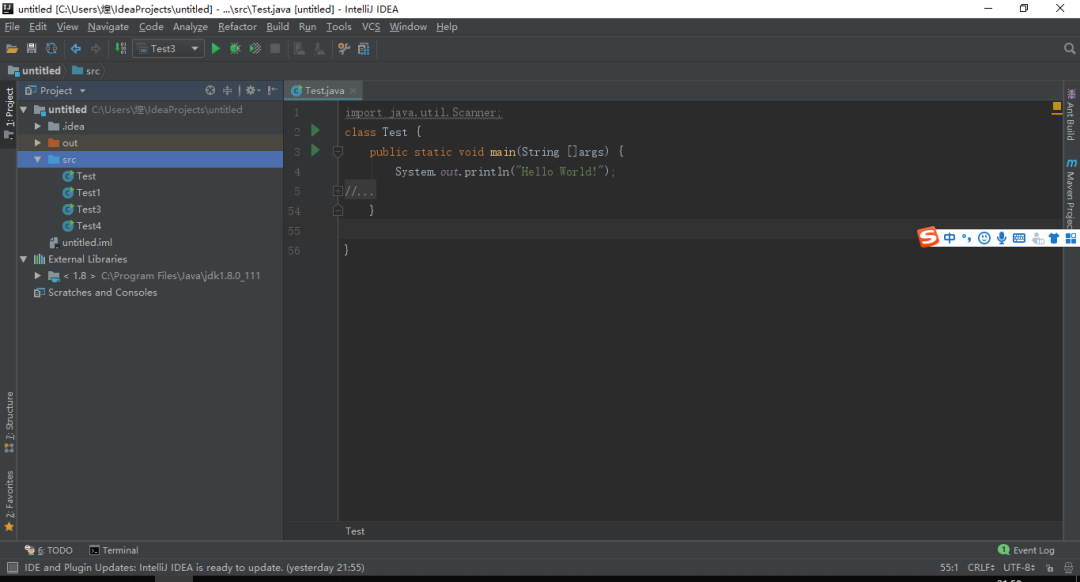Click the Sogou soft keyboard icon
Viewport: 1080px width, 582px height.
(1019, 238)
